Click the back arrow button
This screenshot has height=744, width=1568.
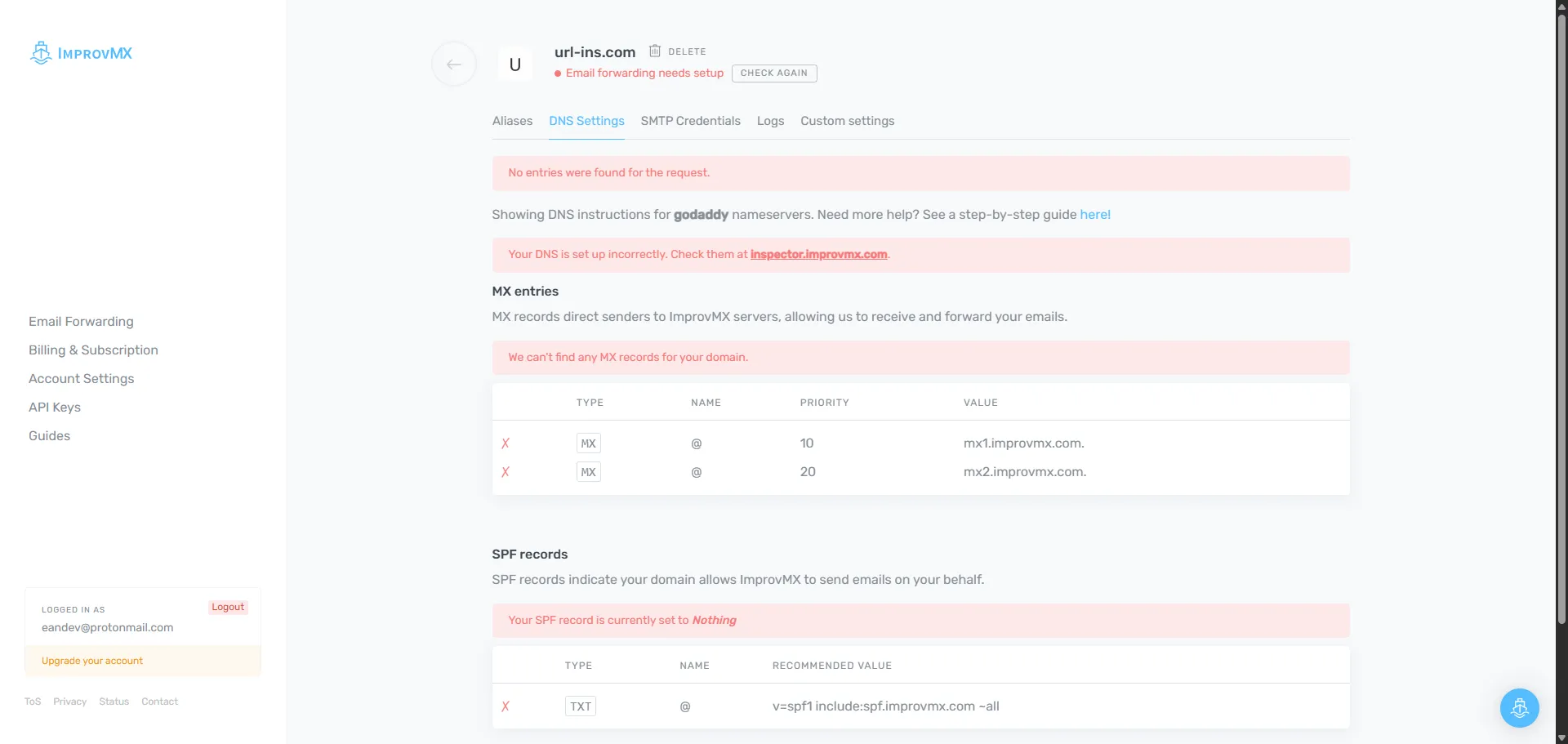454,65
